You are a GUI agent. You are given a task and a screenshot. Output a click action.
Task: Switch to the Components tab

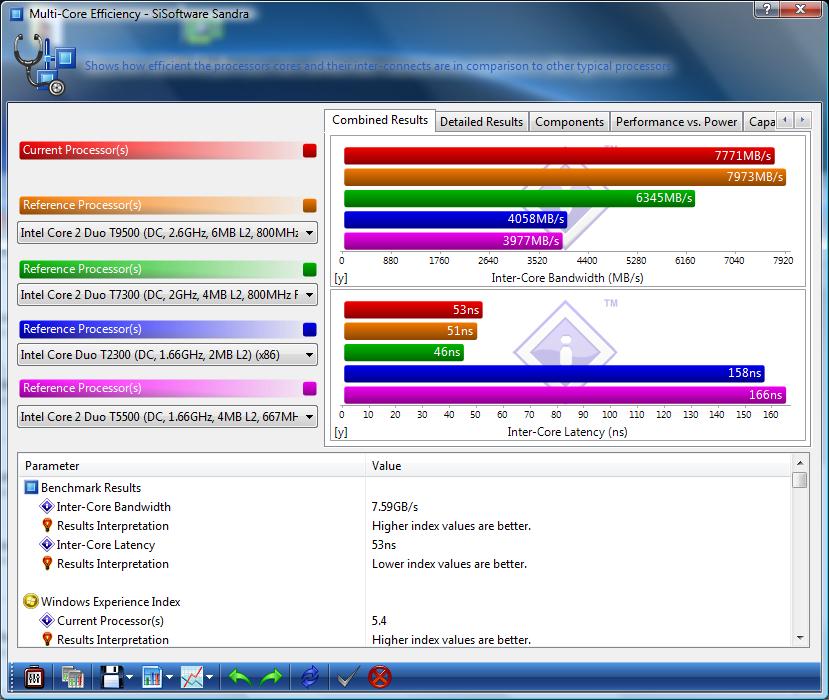pyautogui.click(x=569, y=122)
